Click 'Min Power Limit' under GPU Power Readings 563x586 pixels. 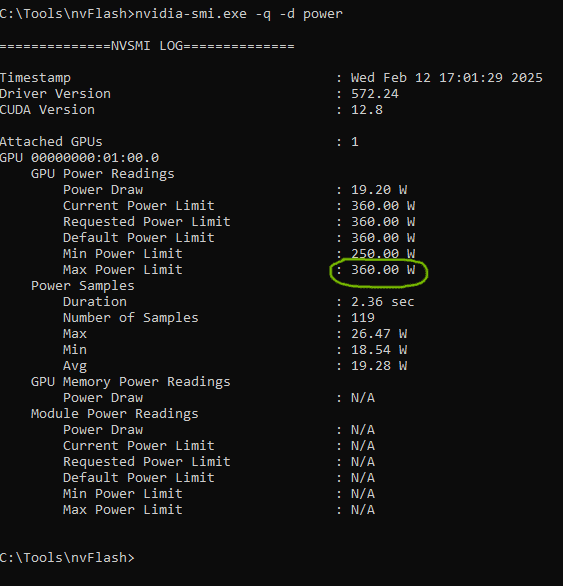coord(123,254)
